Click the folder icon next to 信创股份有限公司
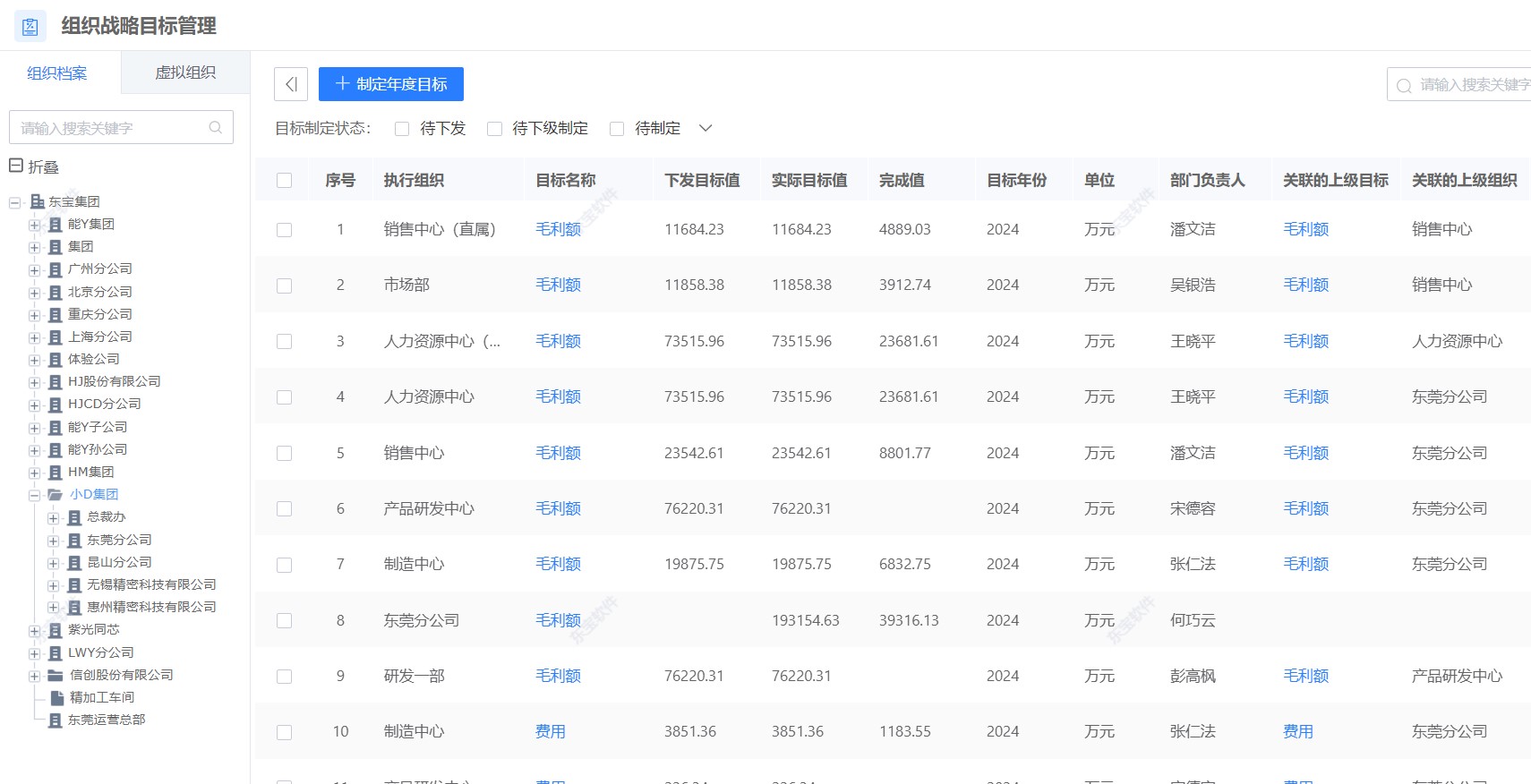 click(56, 675)
